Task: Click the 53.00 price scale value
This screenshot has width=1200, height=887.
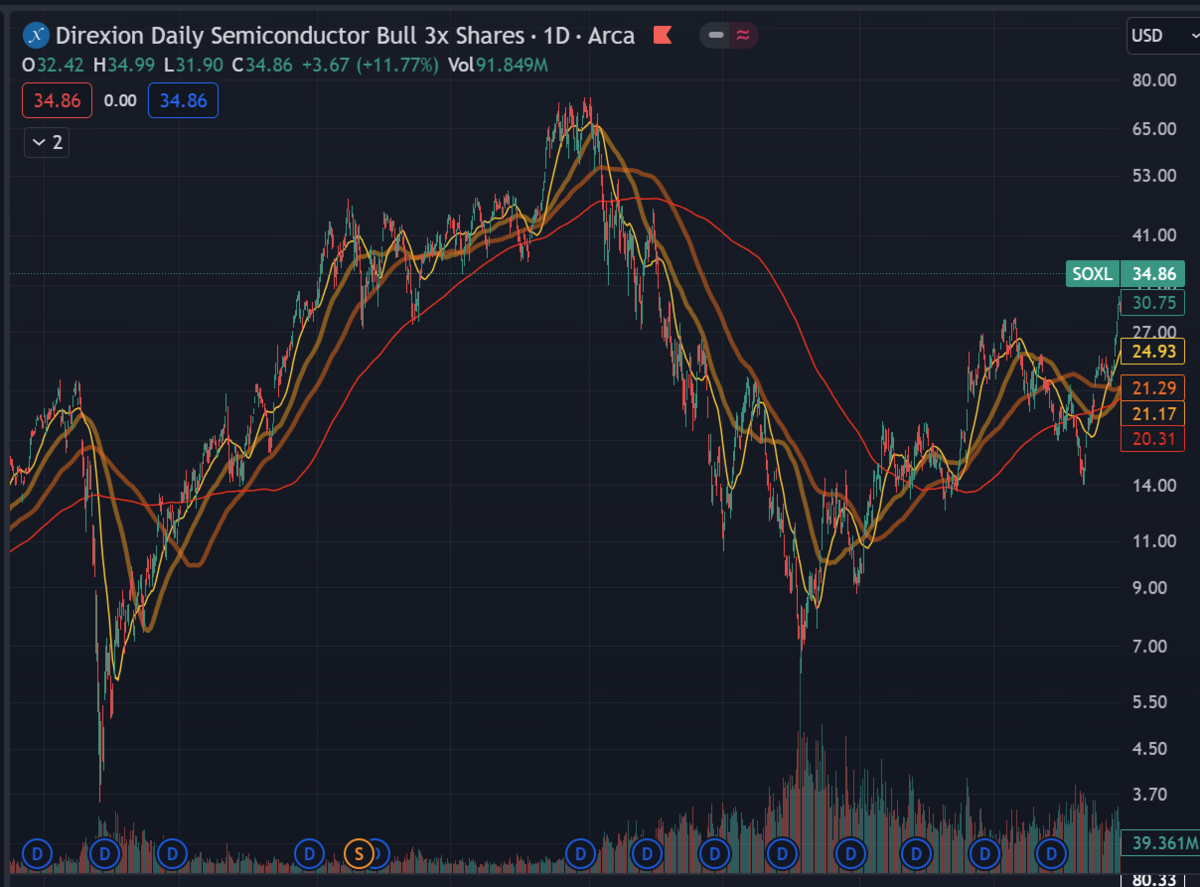Action: click(1153, 176)
